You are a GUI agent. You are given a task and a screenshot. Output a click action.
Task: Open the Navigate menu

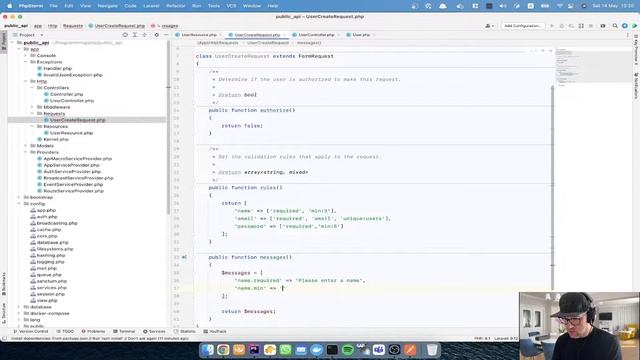point(108,6)
